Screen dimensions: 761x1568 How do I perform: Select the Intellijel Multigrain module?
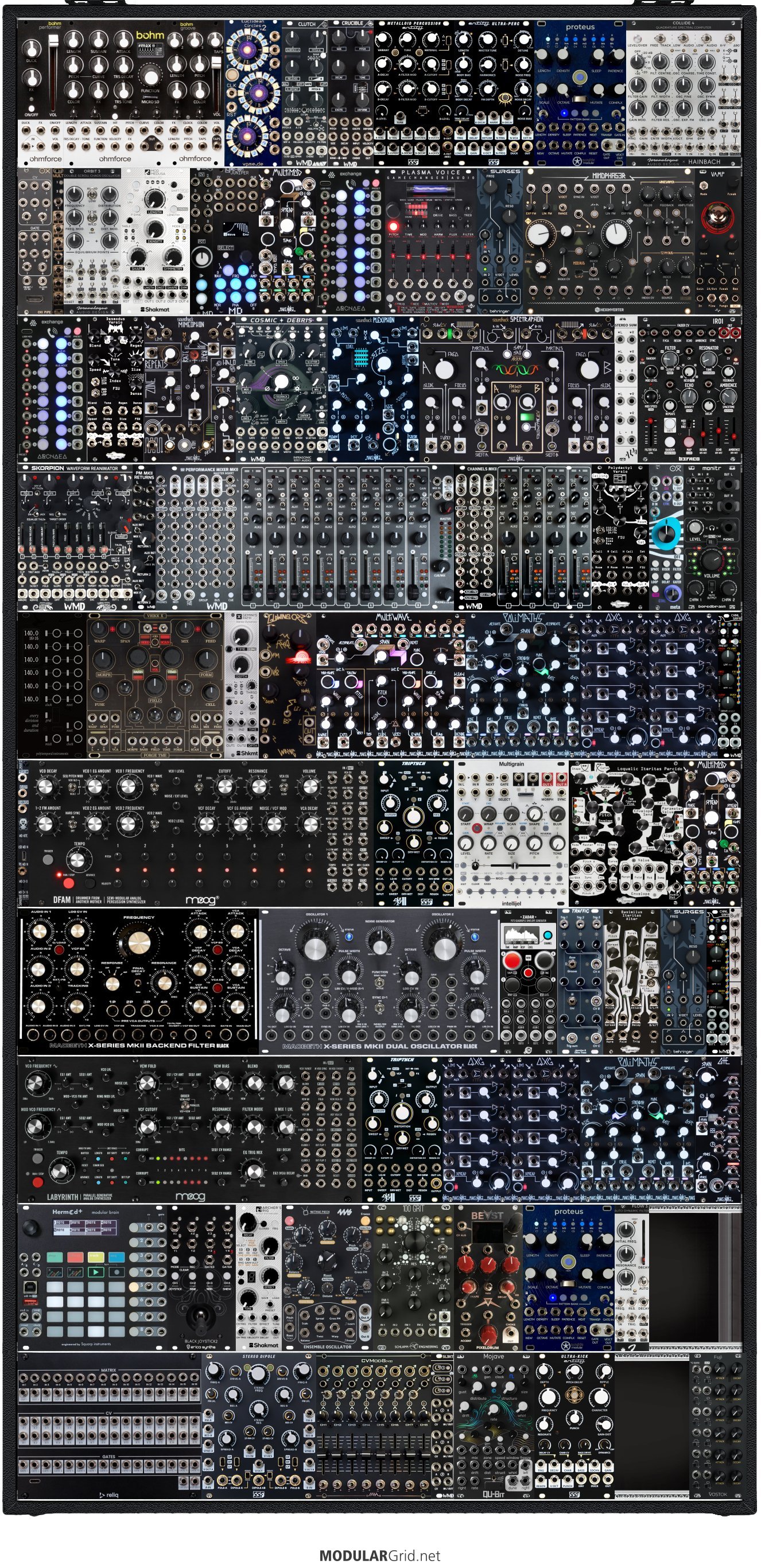(511, 834)
